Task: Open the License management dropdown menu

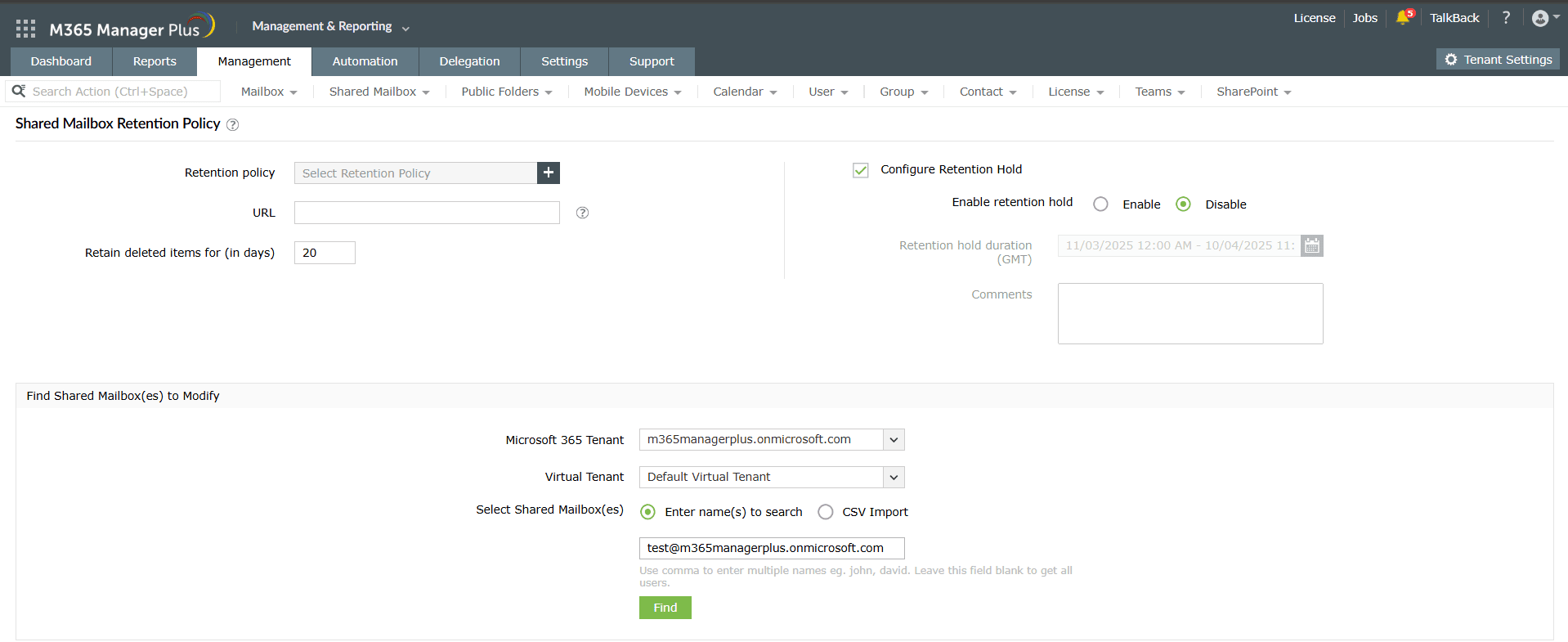Action: tap(1076, 92)
